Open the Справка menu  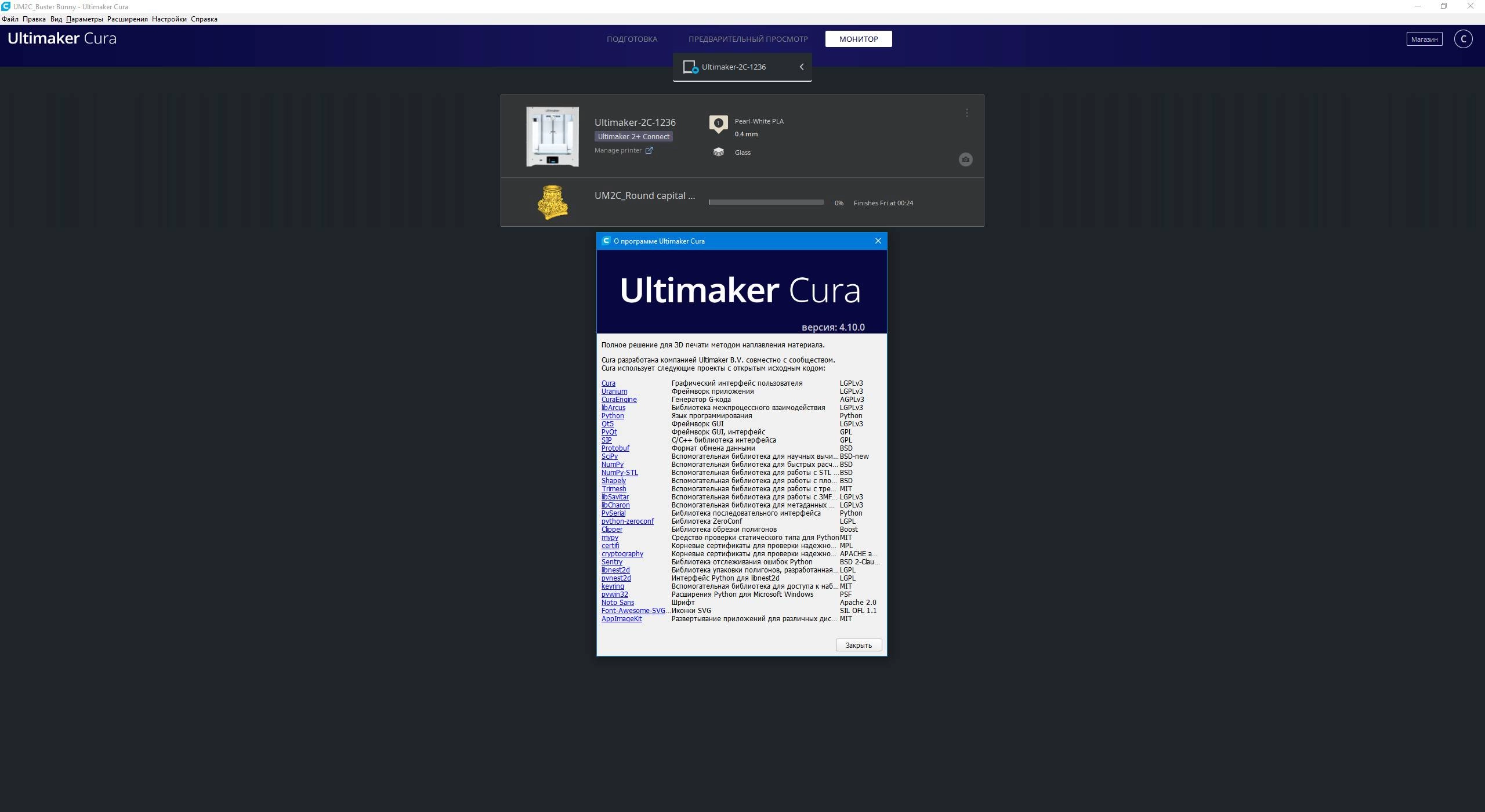pyautogui.click(x=204, y=19)
